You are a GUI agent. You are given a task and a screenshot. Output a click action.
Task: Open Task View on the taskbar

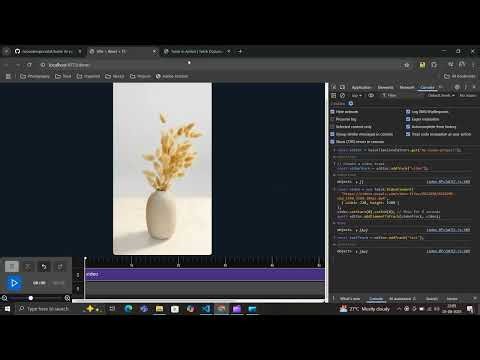coord(112,309)
